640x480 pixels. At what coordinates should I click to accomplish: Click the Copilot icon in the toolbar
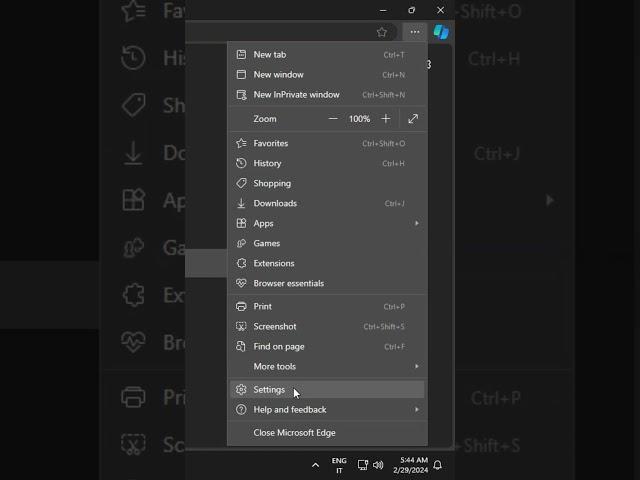pos(441,32)
